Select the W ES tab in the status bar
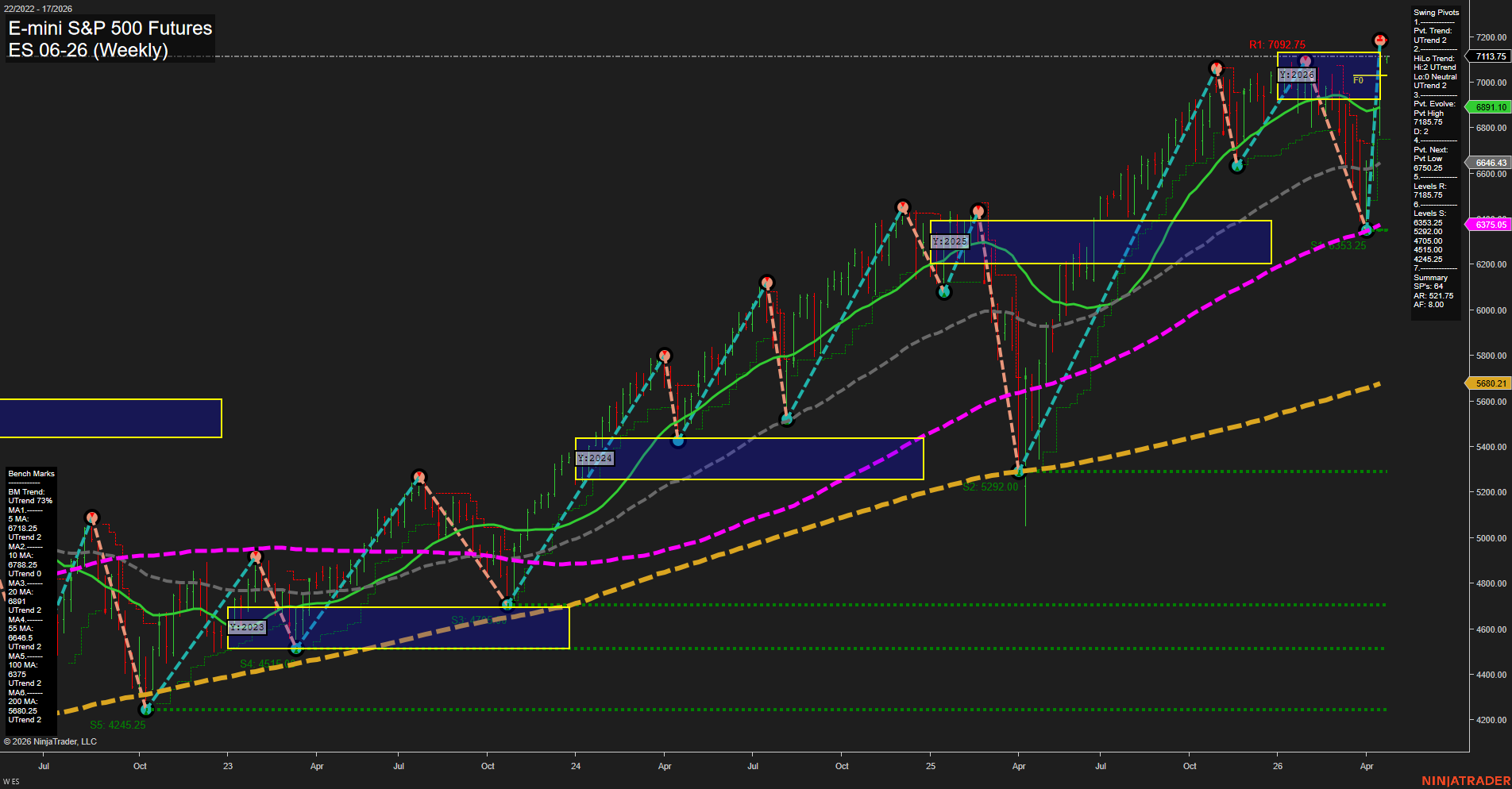 point(10,780)
